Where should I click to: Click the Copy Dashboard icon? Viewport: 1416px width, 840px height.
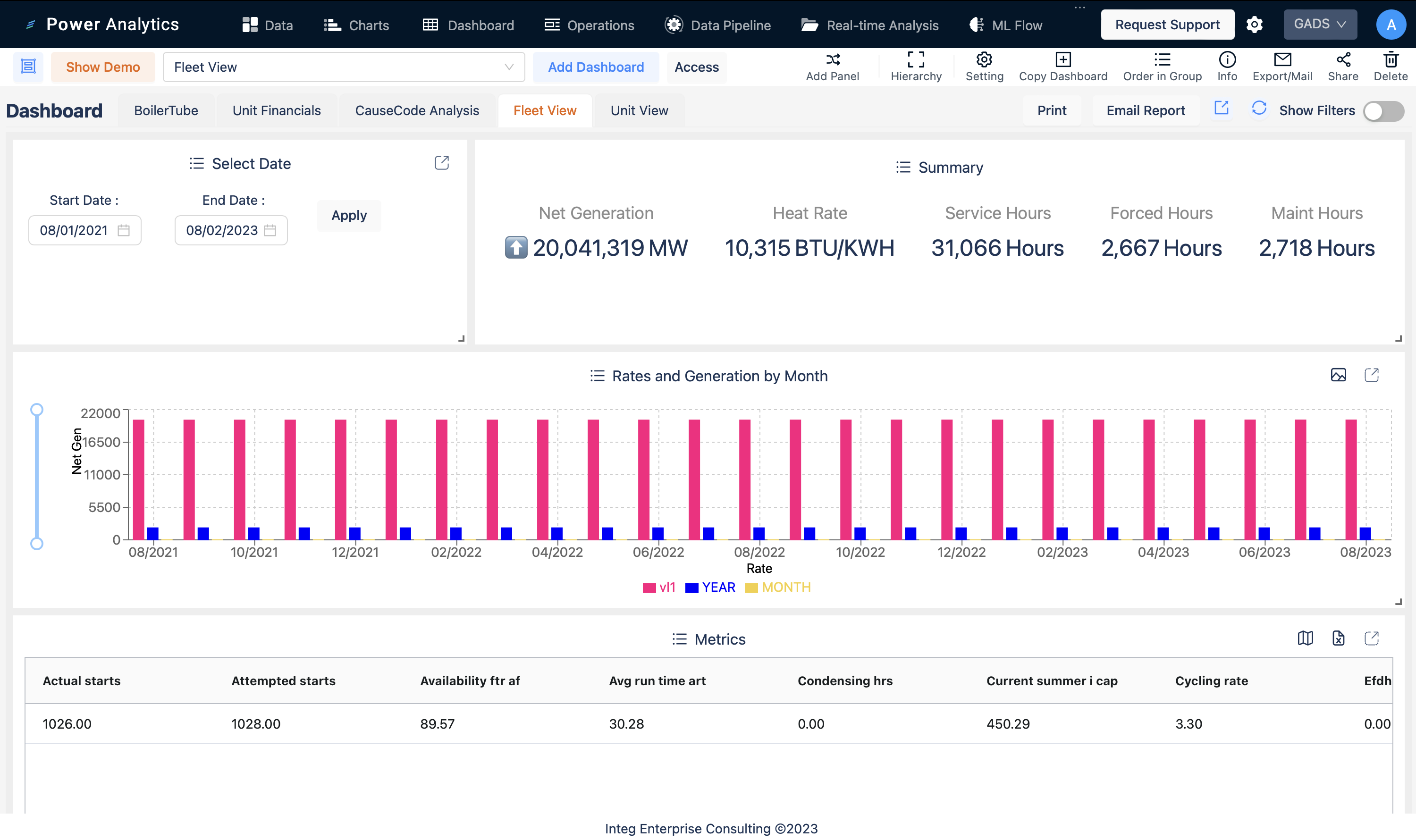[1062, 60]
